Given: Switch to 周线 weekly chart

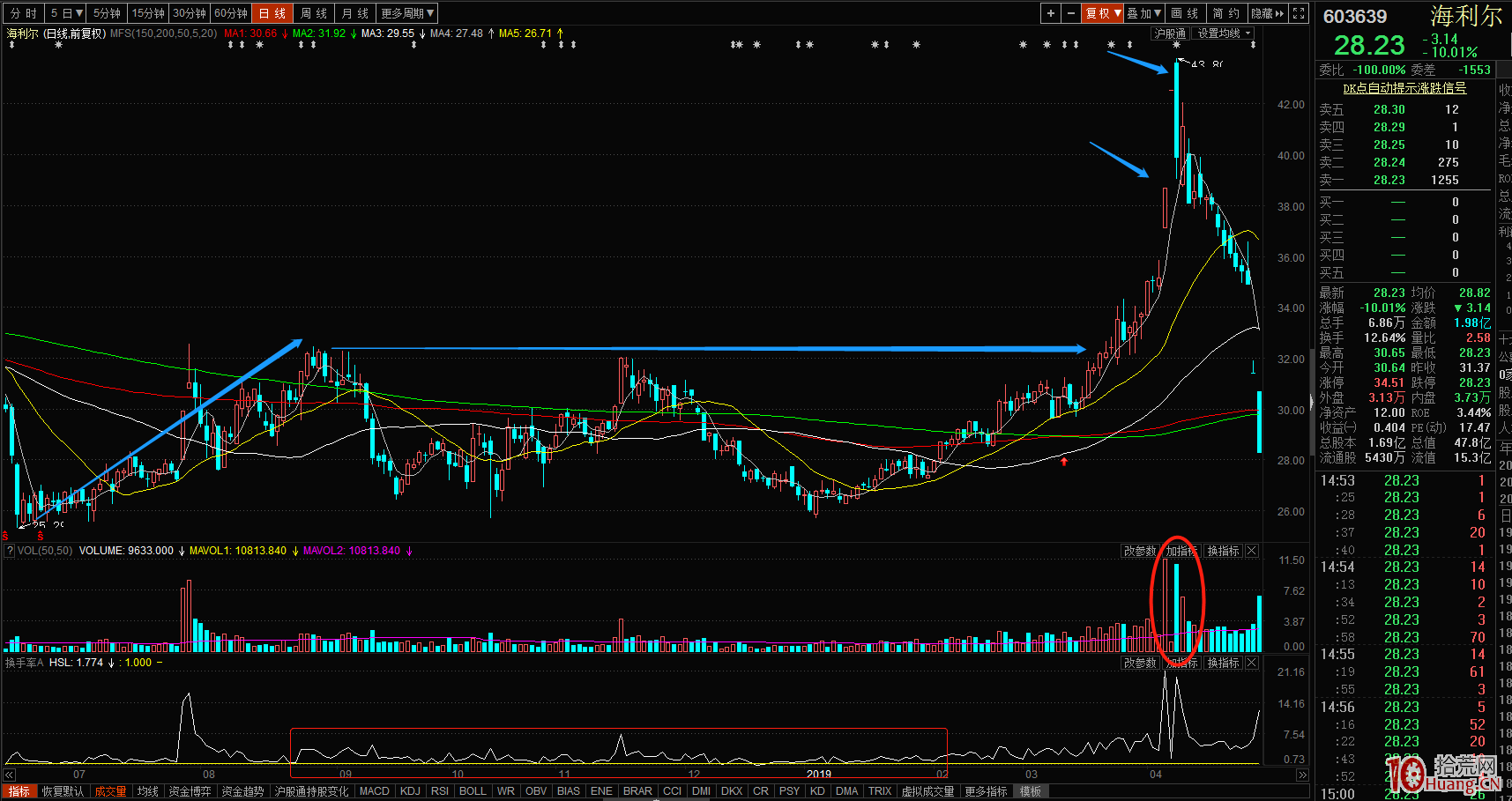Looking at the screenshot, I should (313, 13).
